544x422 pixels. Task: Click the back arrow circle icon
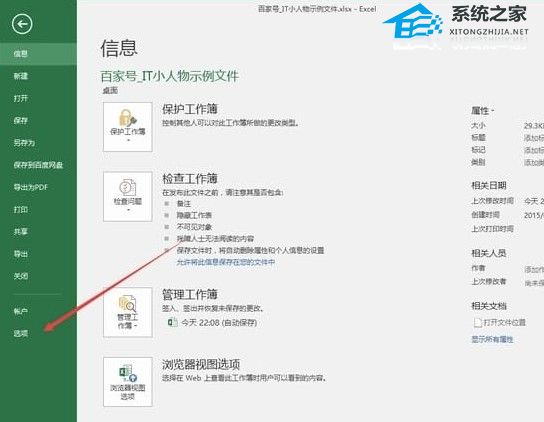(22, 24)
